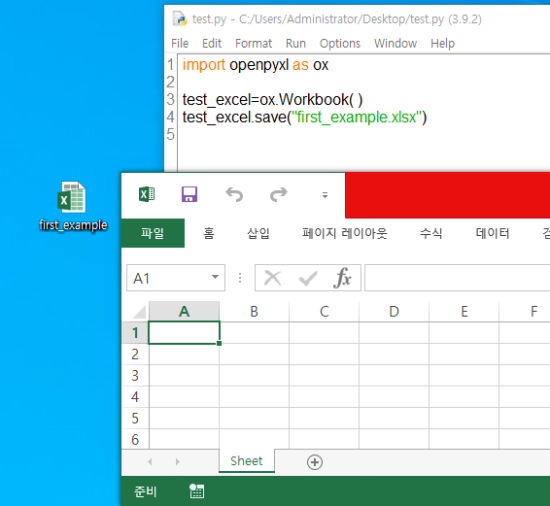The image size is (550, 506).
Task: Switch to the 홈 ribbon tab
Action: [x=209, y=233]
